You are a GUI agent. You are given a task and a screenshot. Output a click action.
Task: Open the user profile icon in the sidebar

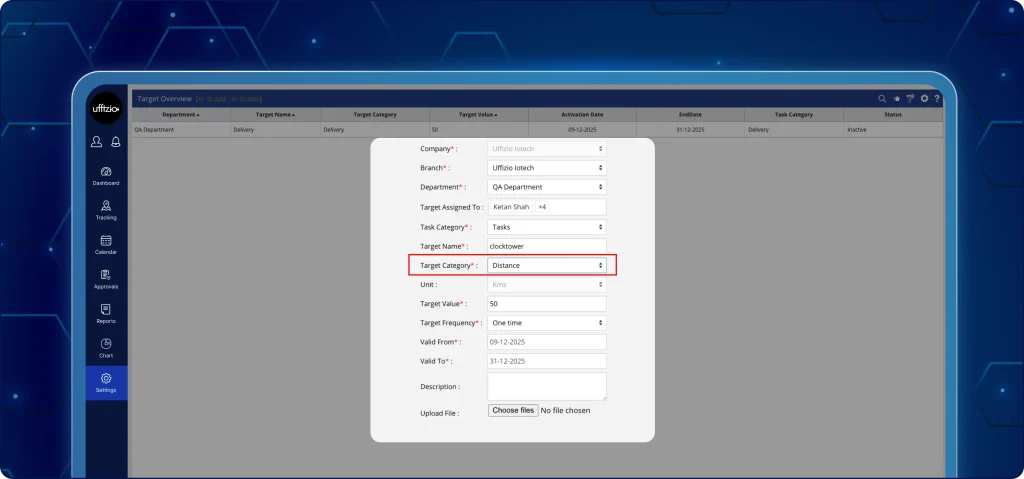97,142
